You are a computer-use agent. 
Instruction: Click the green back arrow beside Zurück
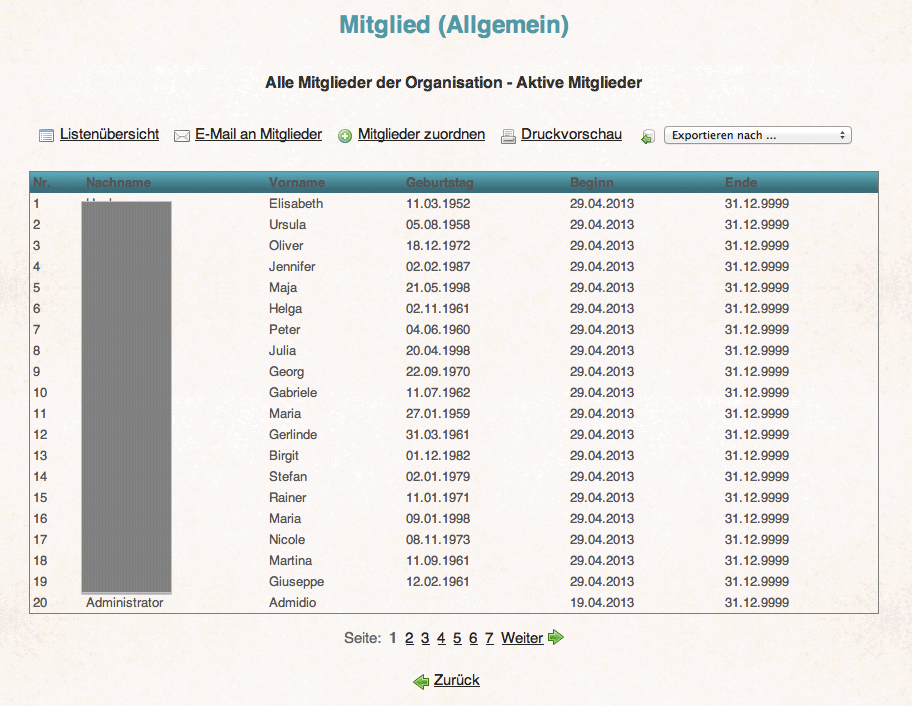pyautogui.click(x=421, y=680)
